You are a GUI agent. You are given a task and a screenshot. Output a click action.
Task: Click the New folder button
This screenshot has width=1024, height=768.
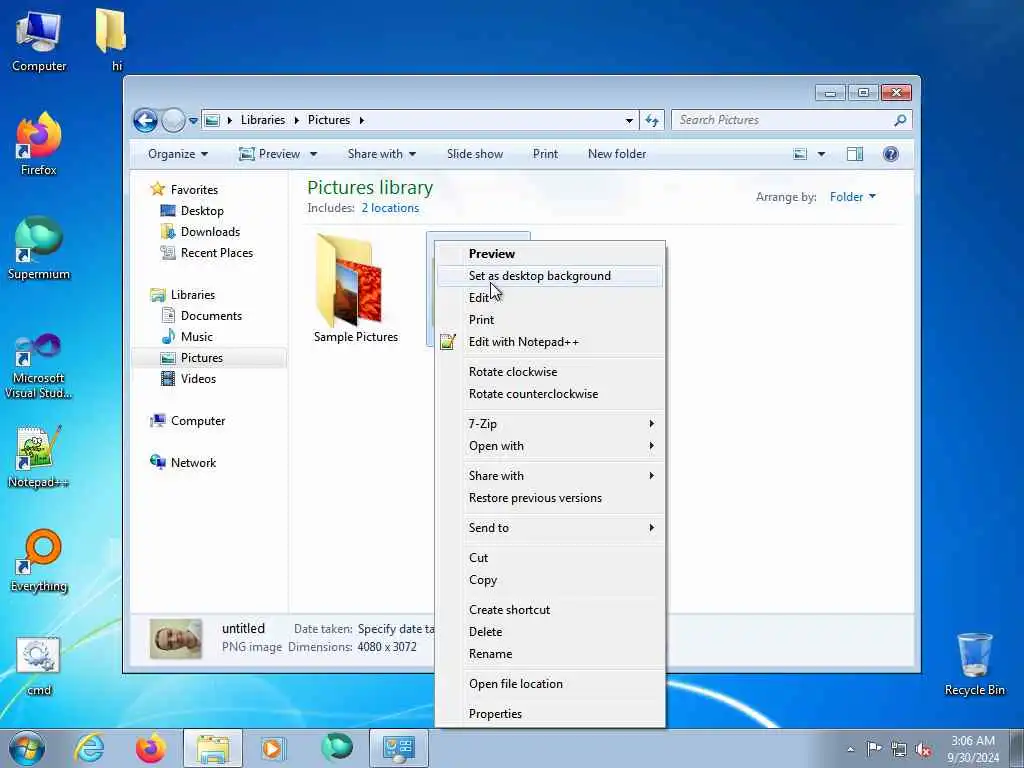(x=617, y=154)
